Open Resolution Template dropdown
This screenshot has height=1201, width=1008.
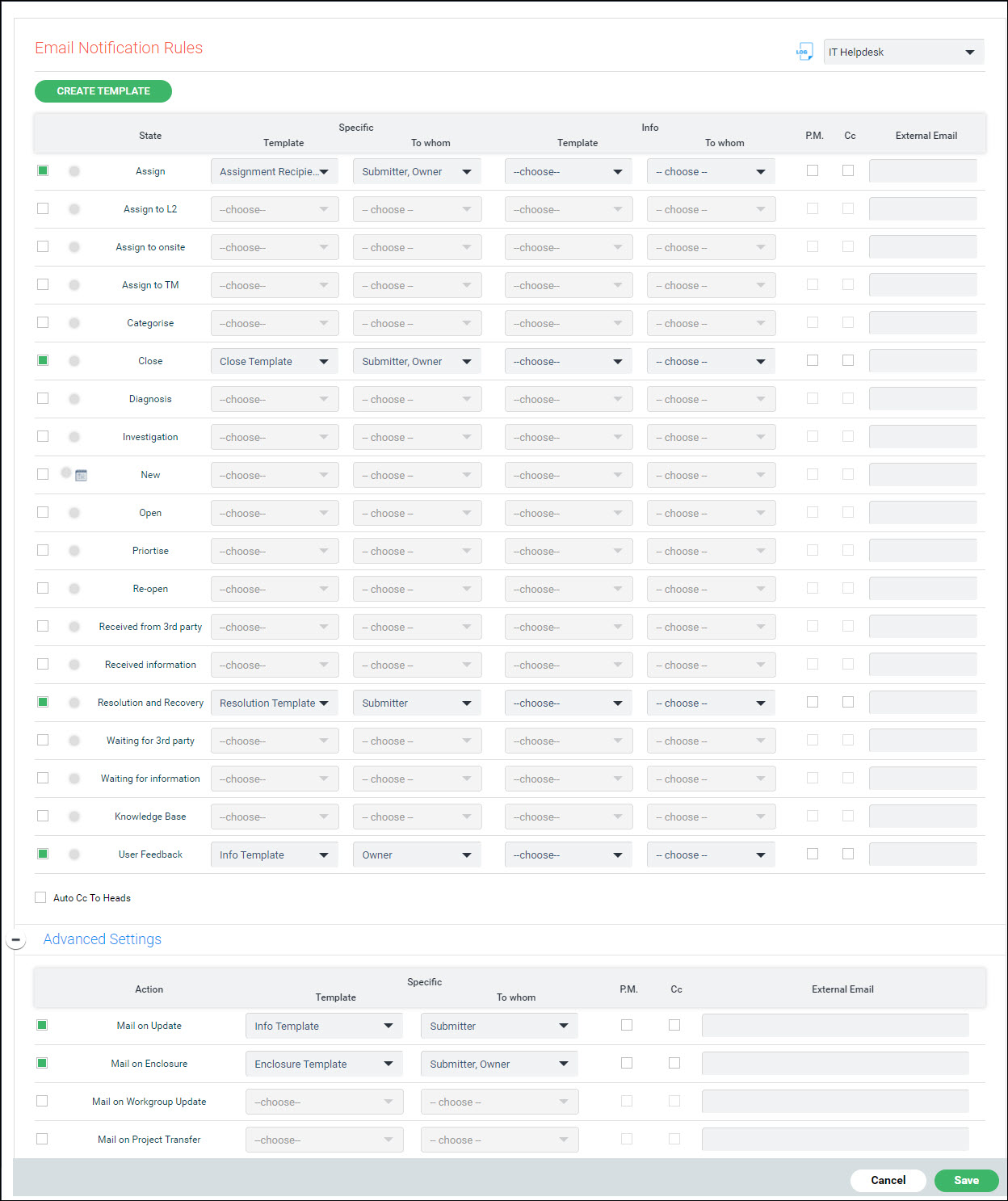pyautogui.click(x=274, y=703)
